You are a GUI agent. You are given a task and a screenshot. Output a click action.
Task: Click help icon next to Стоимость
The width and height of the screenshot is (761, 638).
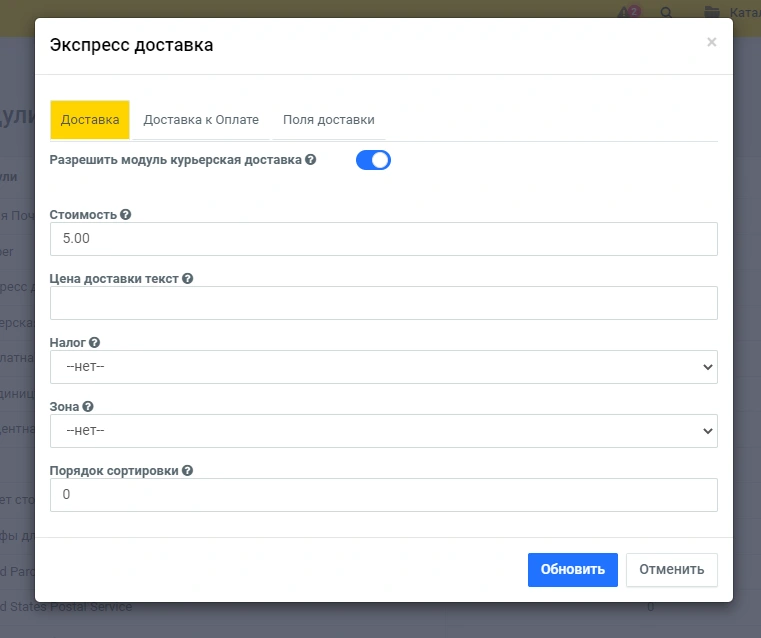[126, 214]
